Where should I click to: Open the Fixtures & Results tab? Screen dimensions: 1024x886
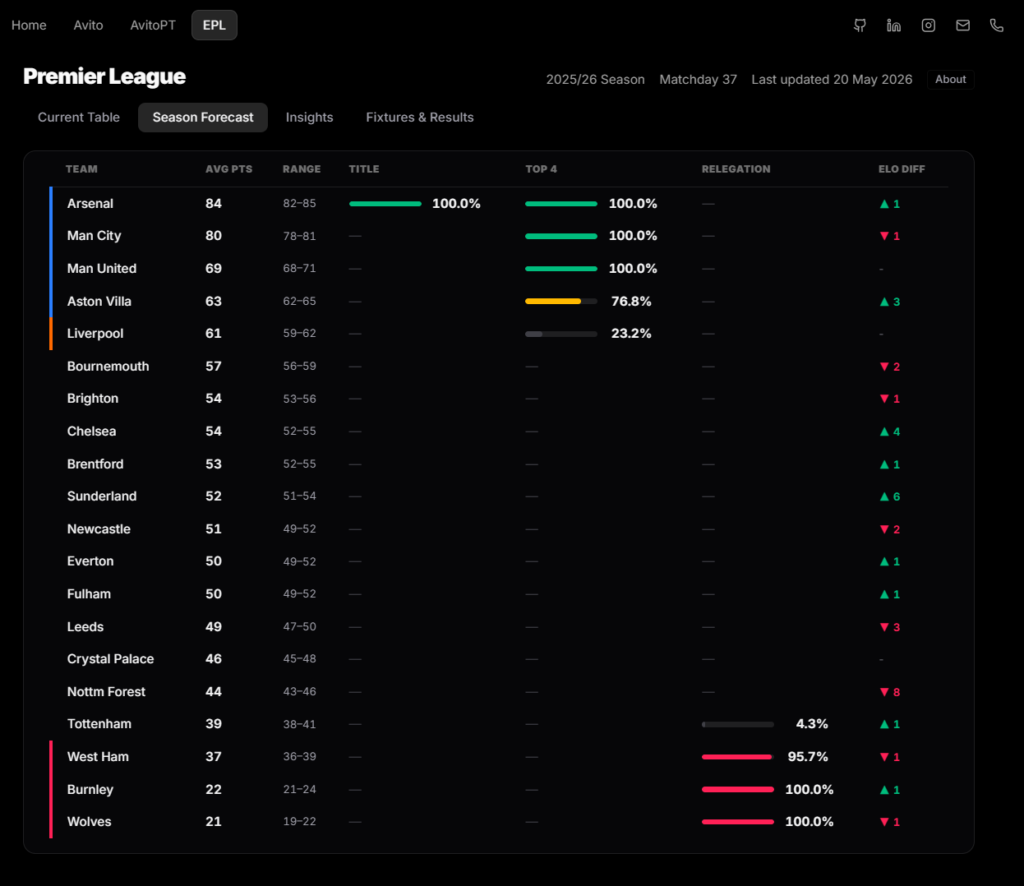(x=420, y=118)
